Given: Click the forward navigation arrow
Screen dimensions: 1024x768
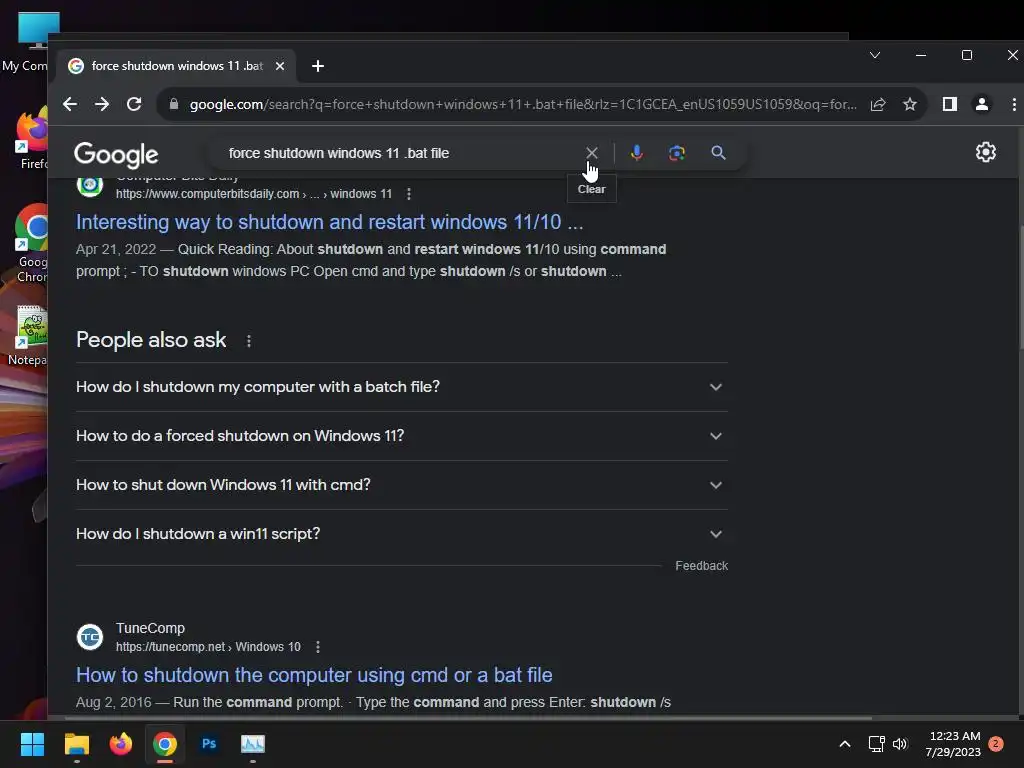Looking at the screenshot, I should pyautogui.click(x=102, y=104).
